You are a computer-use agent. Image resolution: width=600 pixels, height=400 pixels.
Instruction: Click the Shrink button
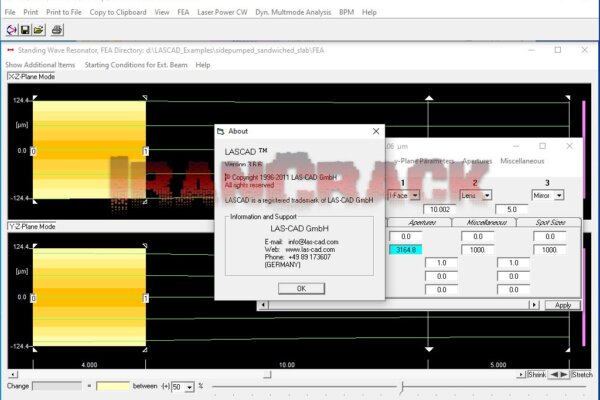tap(537, 375)
